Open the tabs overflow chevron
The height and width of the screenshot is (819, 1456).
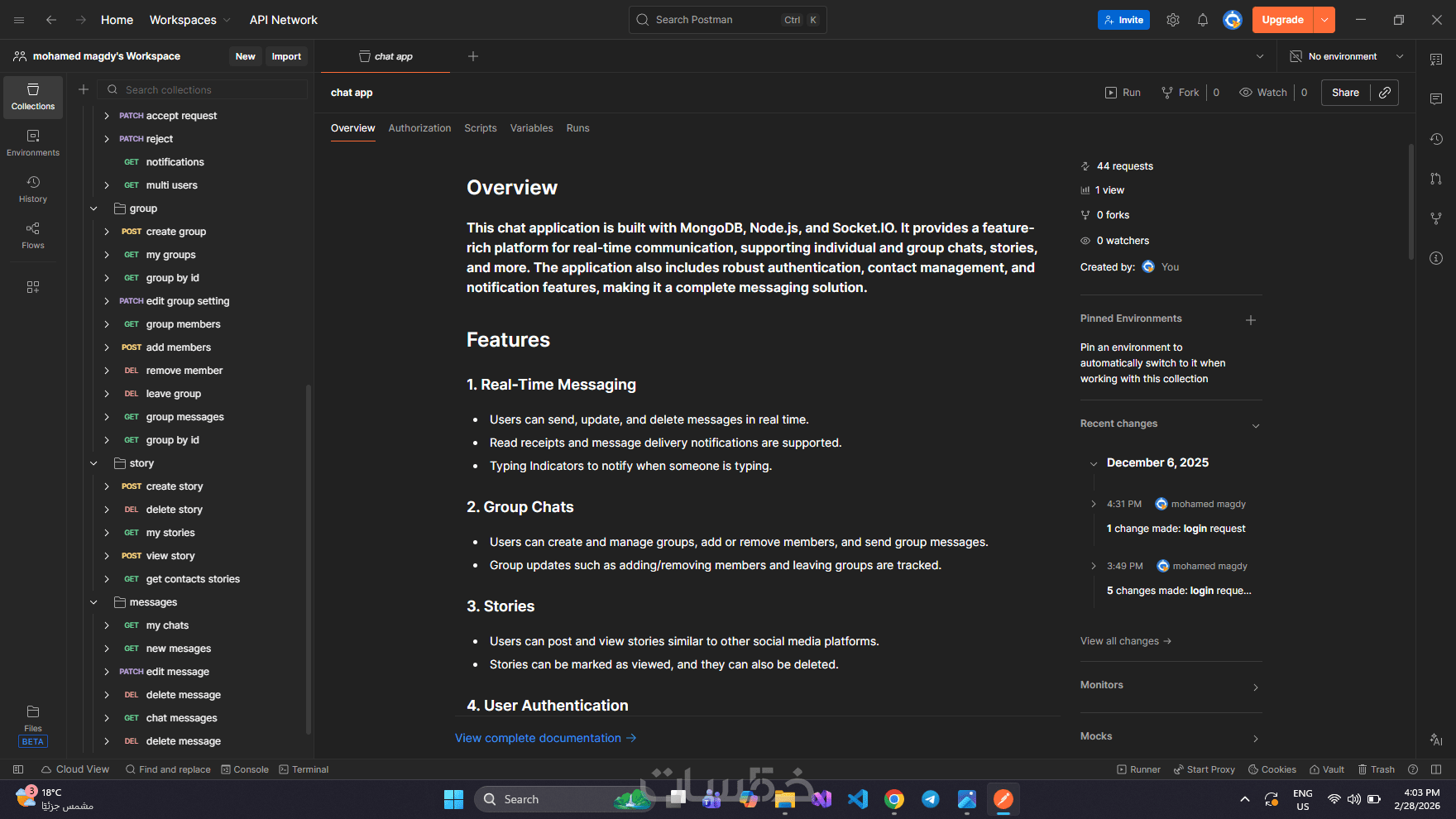[x=1260, y=56]
